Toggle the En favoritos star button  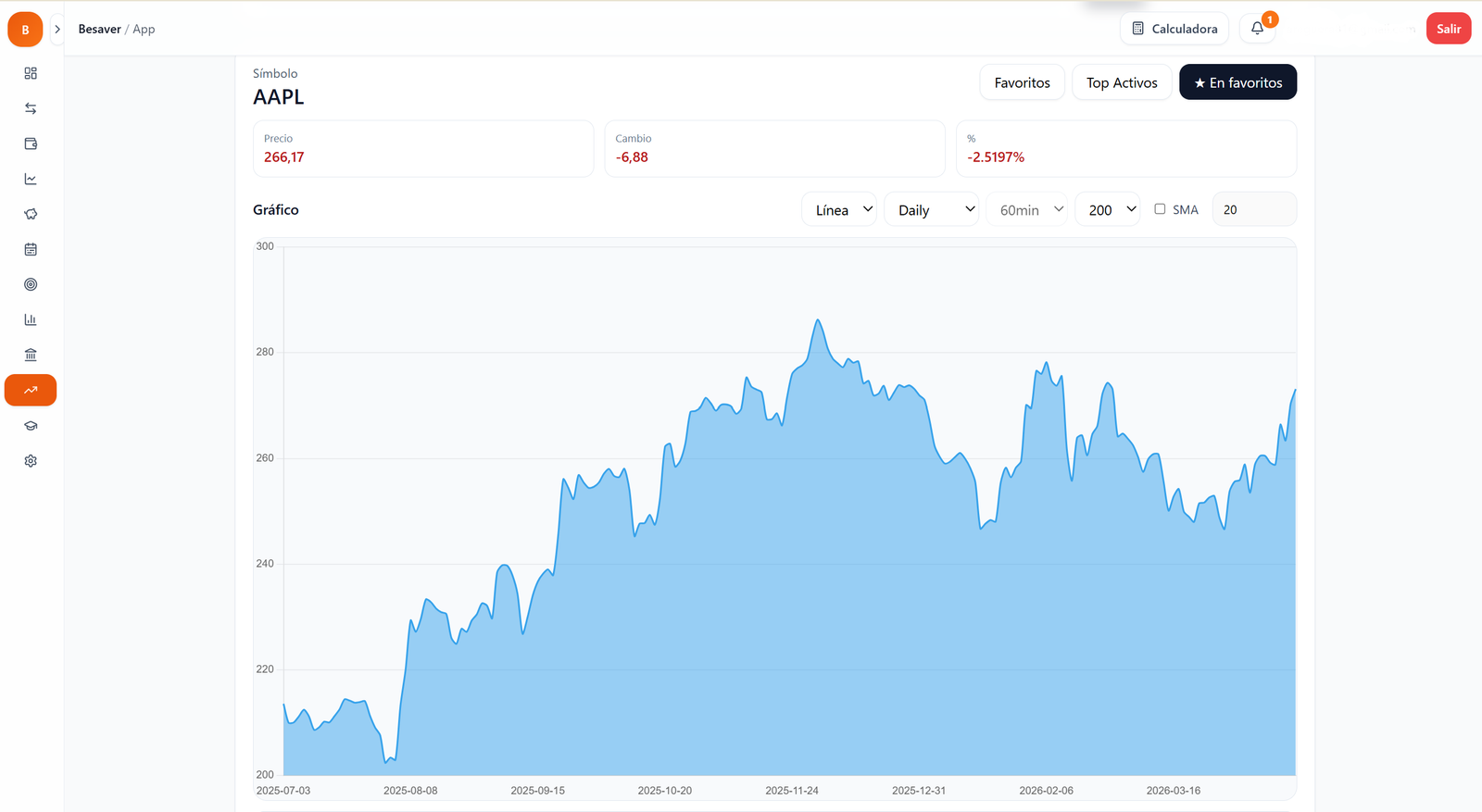[1237, 82]
